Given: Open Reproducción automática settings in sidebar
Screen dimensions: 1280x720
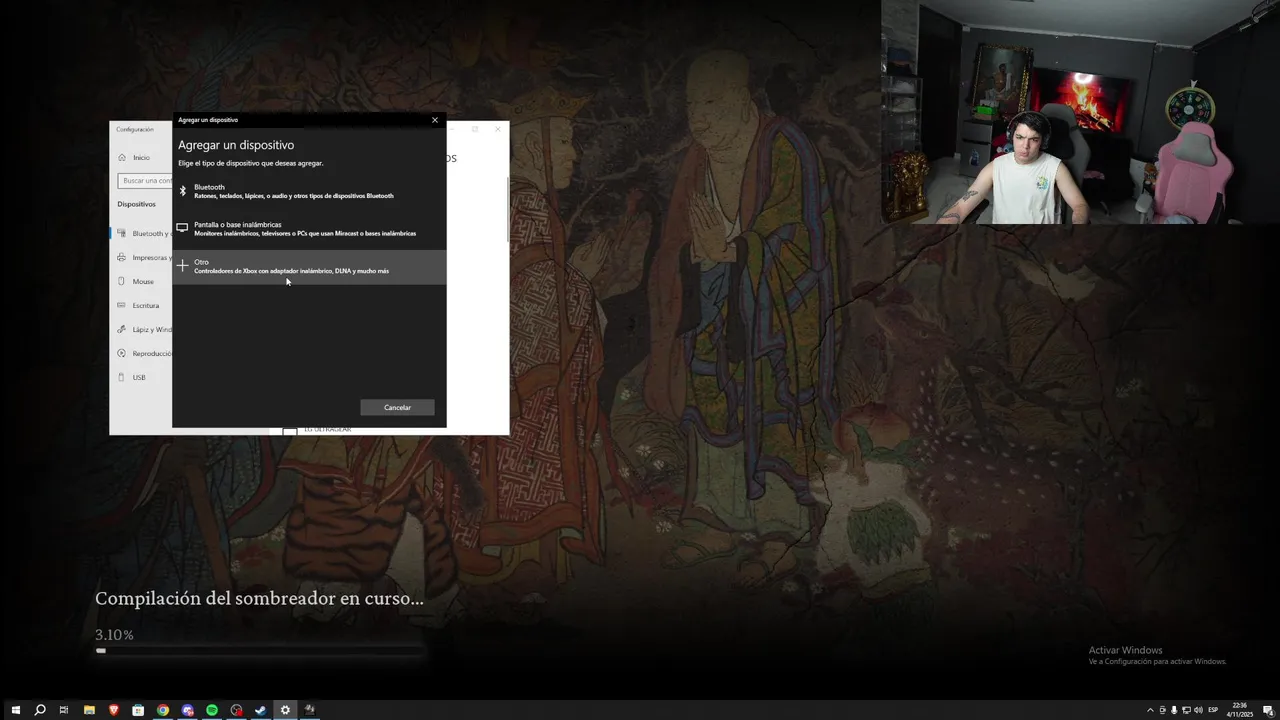Looking at the screenshot, I should coord(140,353).
